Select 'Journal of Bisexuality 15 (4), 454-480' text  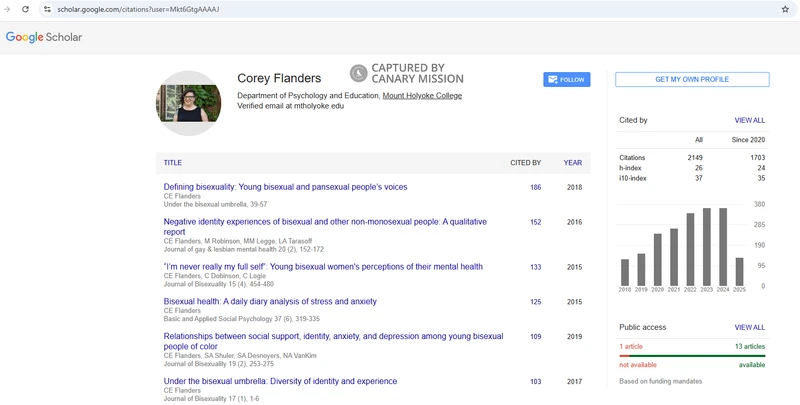tap(218, 284)
